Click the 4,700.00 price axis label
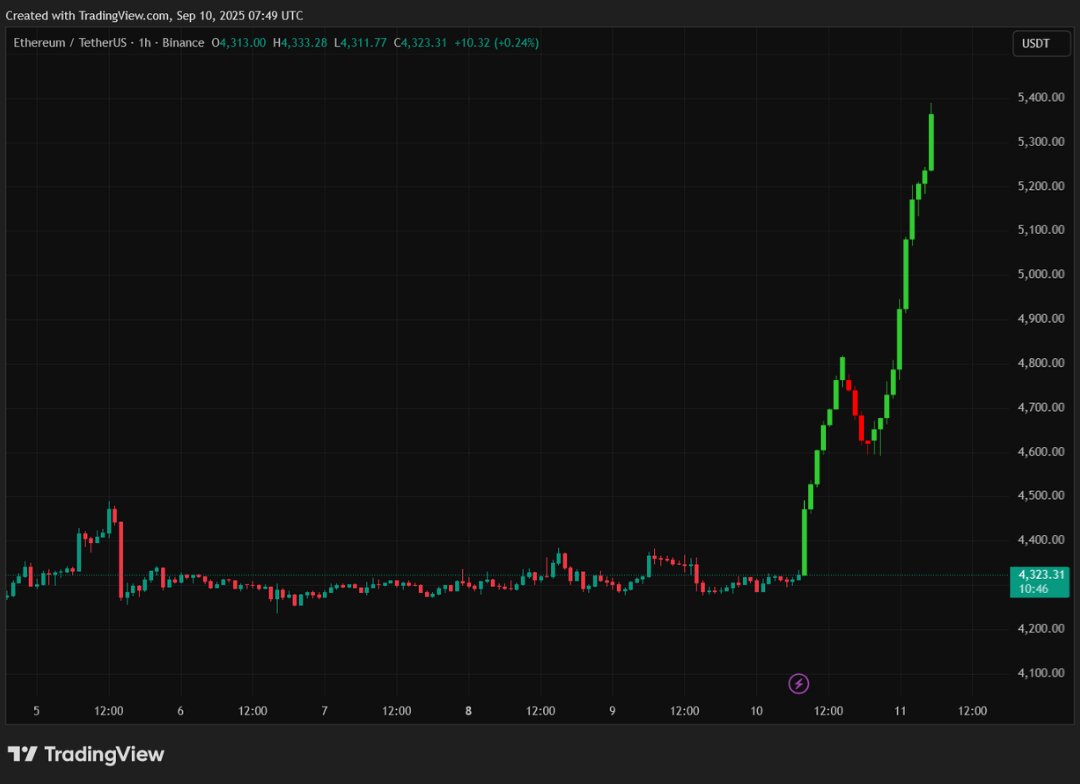 pos(1041,407)
